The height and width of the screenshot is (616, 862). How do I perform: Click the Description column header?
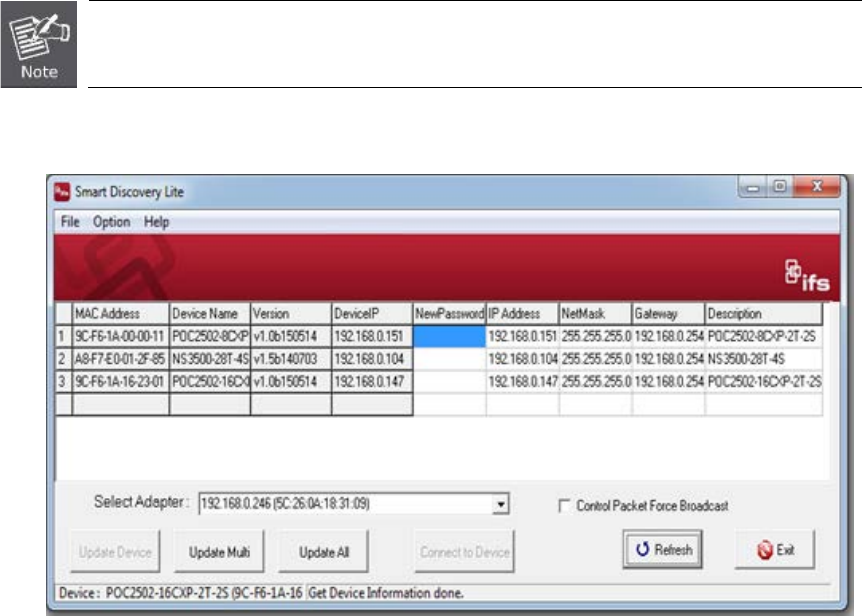pos(764,314)
